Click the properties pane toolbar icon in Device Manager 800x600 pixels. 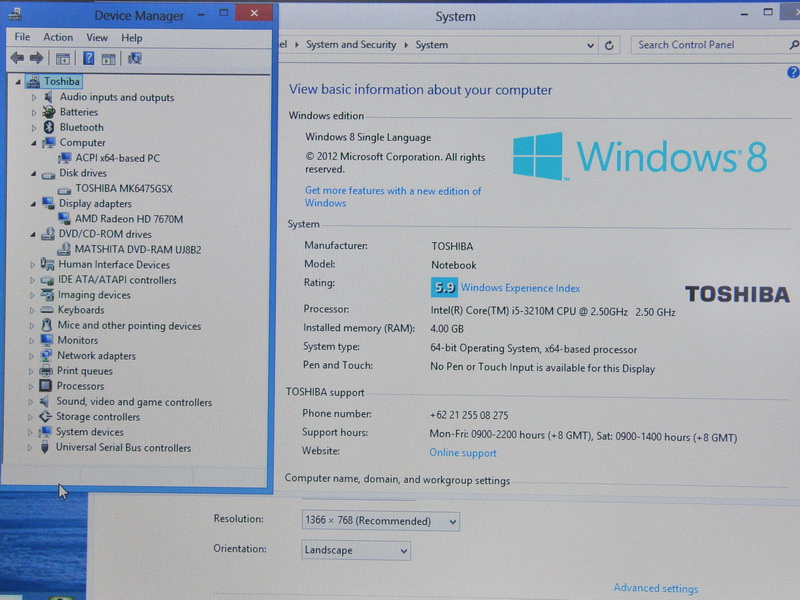[x=108, y=59]
